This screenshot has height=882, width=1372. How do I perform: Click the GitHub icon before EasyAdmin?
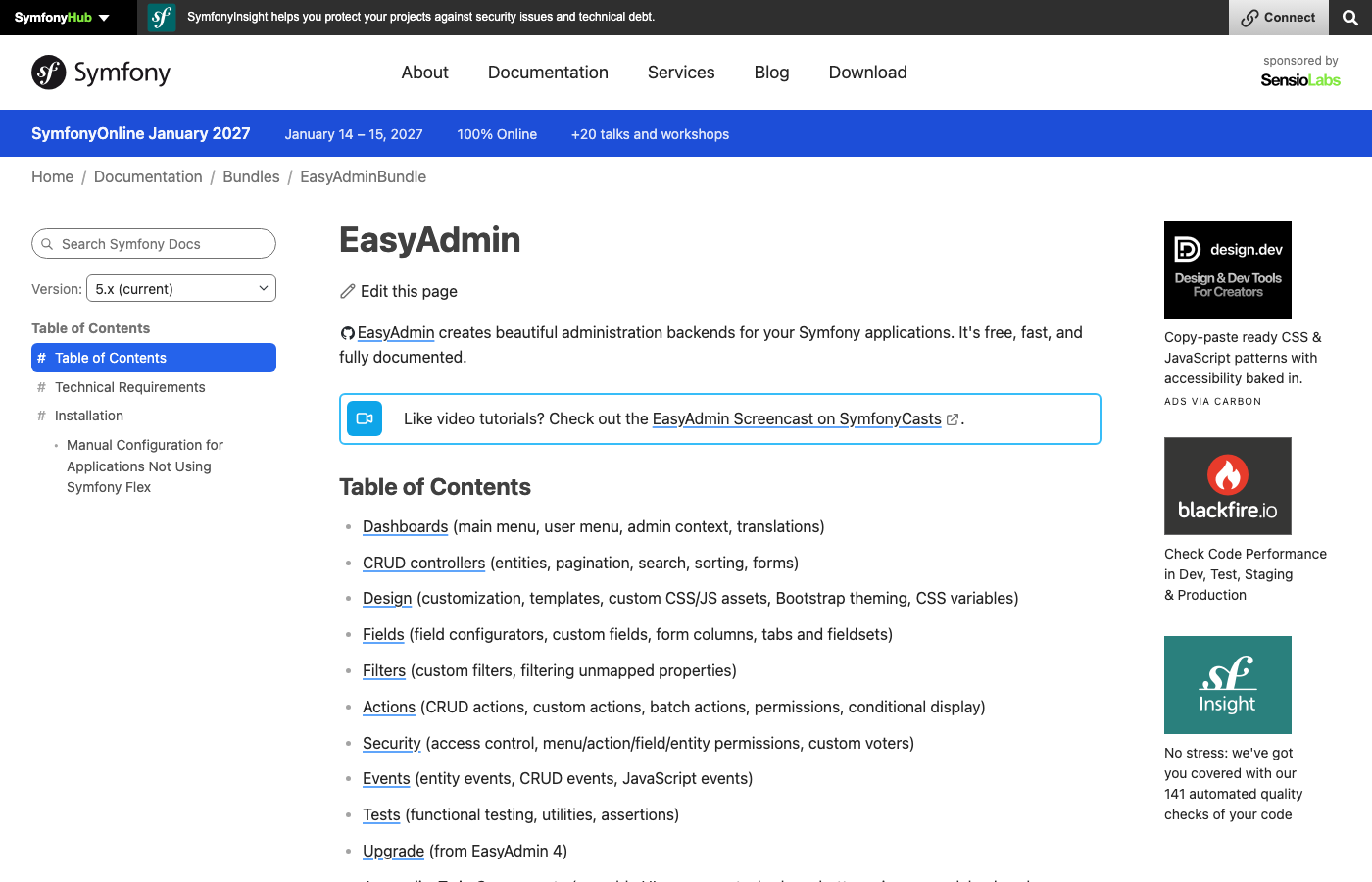(x=347, y=333)
